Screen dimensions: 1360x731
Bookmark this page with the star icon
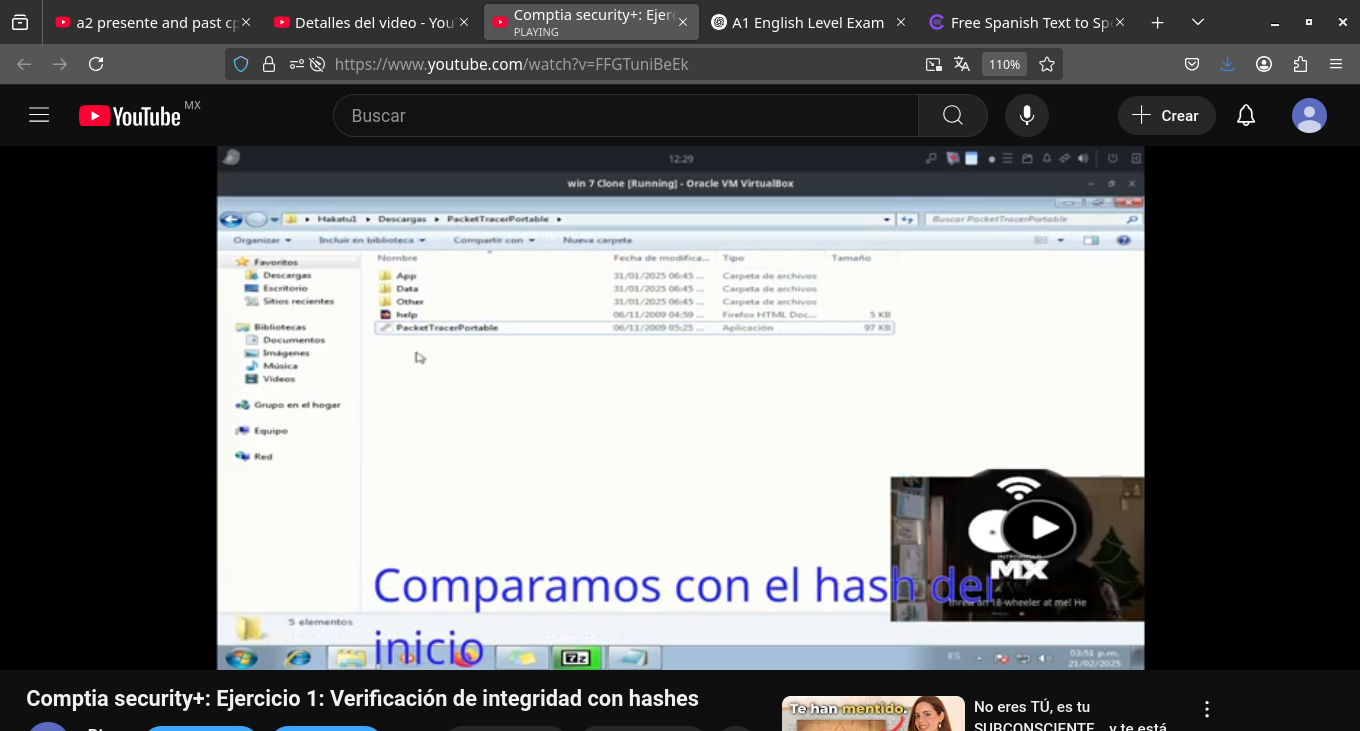(x=1047, y=64)
